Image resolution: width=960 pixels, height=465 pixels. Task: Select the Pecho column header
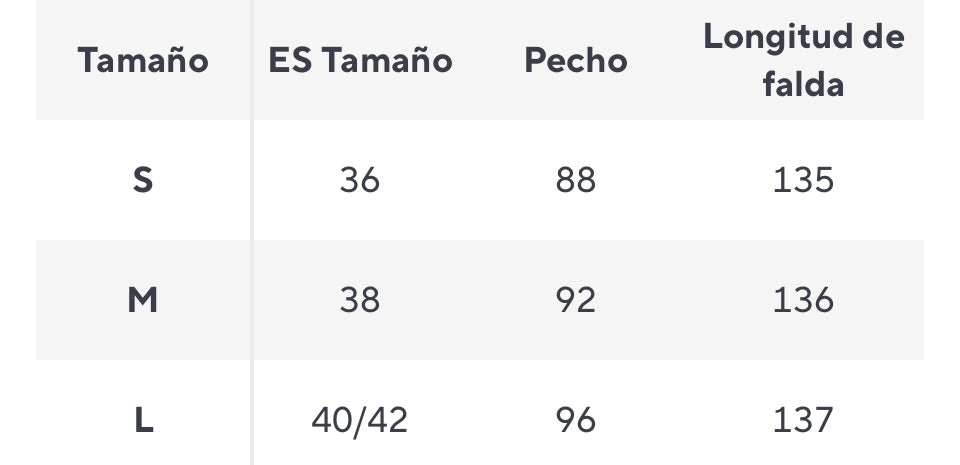(x=576, y=61)
